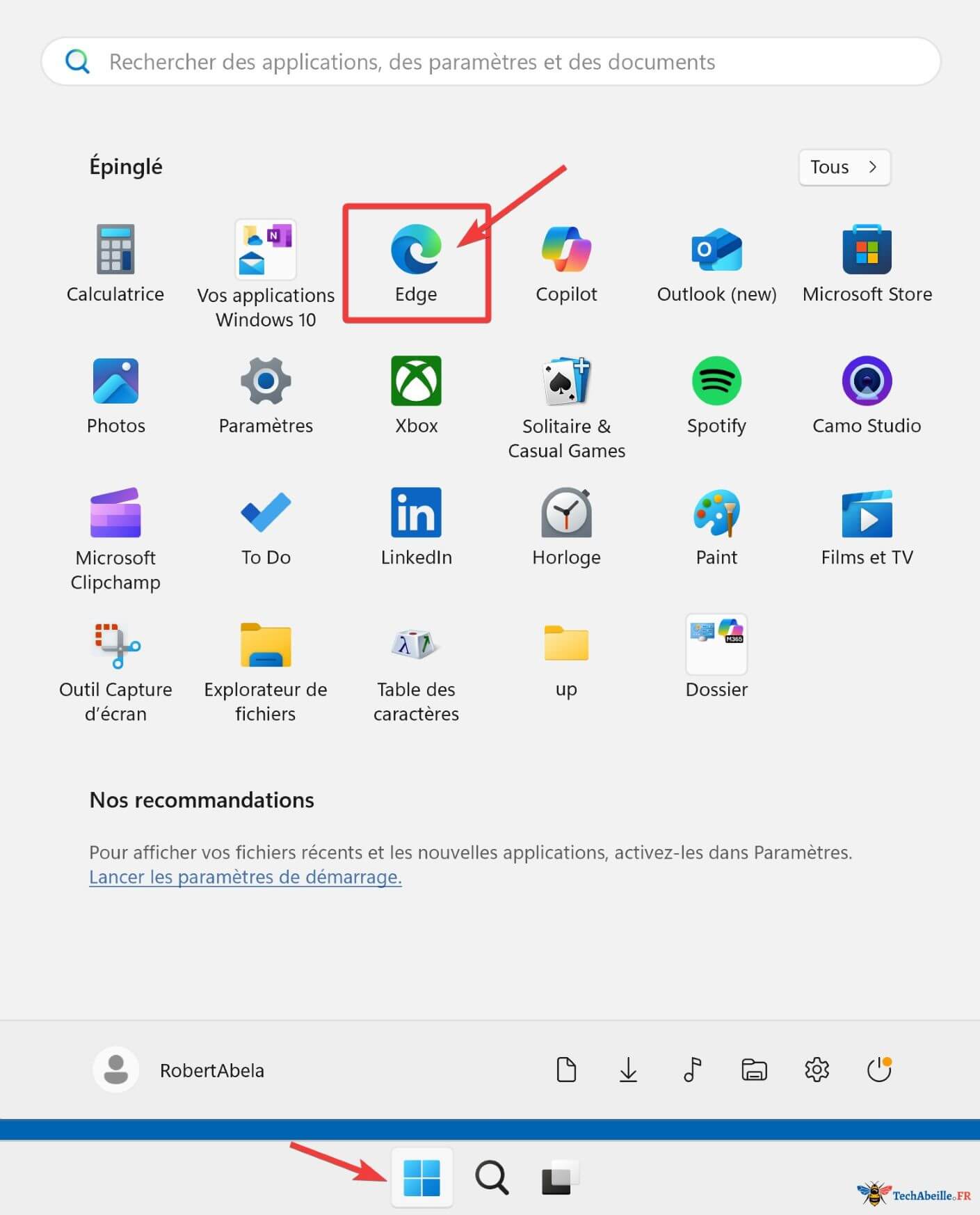The width and height of the screenshot is (980, 1215).
Task: Open the Photos app
Action: tap(115, 396)
